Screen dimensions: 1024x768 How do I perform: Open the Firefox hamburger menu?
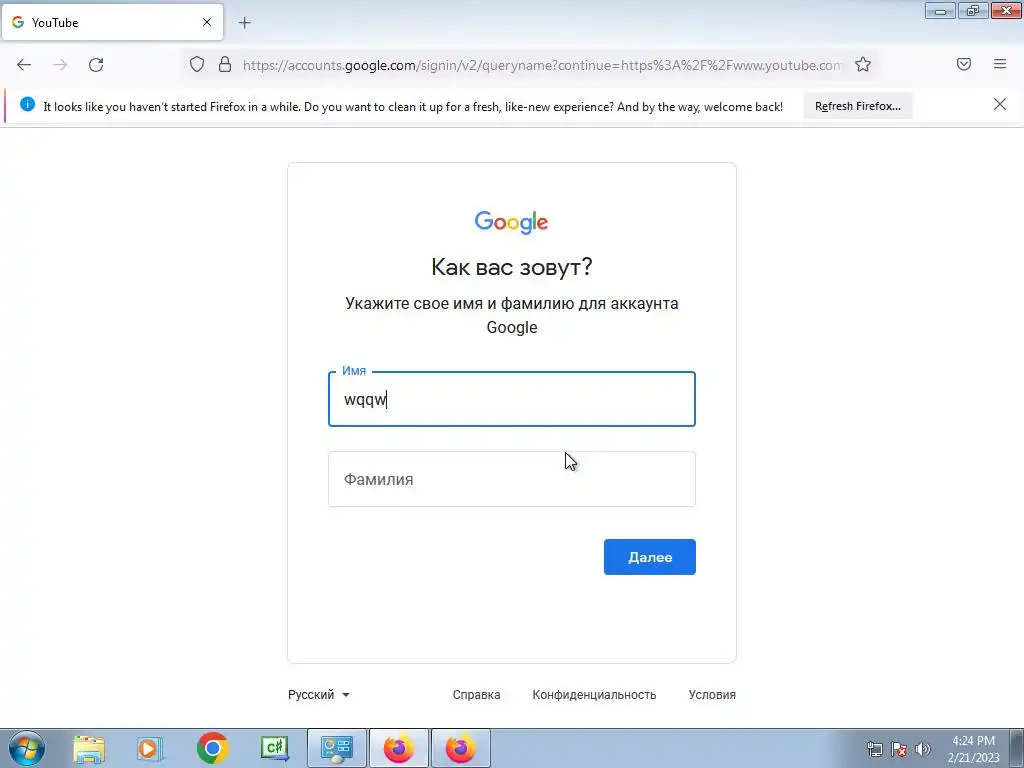[x=1000, y=64]
